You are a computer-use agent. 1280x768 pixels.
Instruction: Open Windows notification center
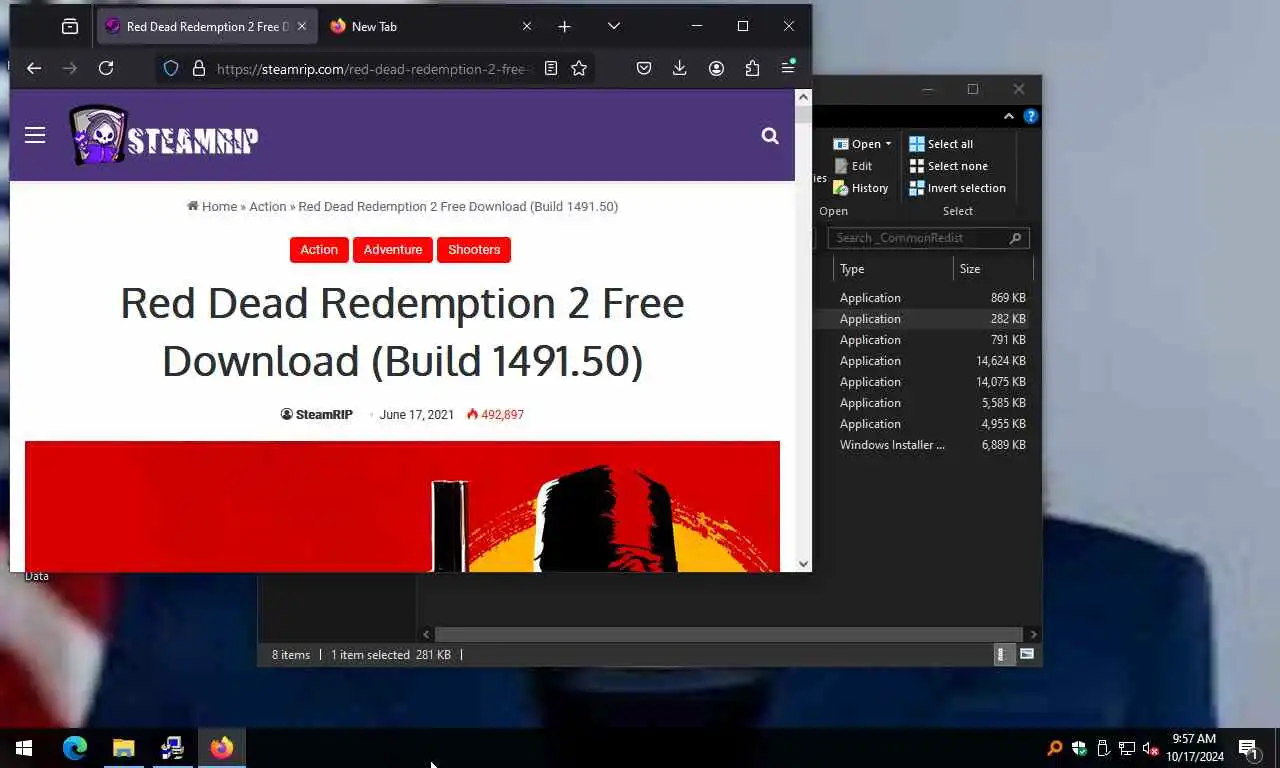point(1248,748)
